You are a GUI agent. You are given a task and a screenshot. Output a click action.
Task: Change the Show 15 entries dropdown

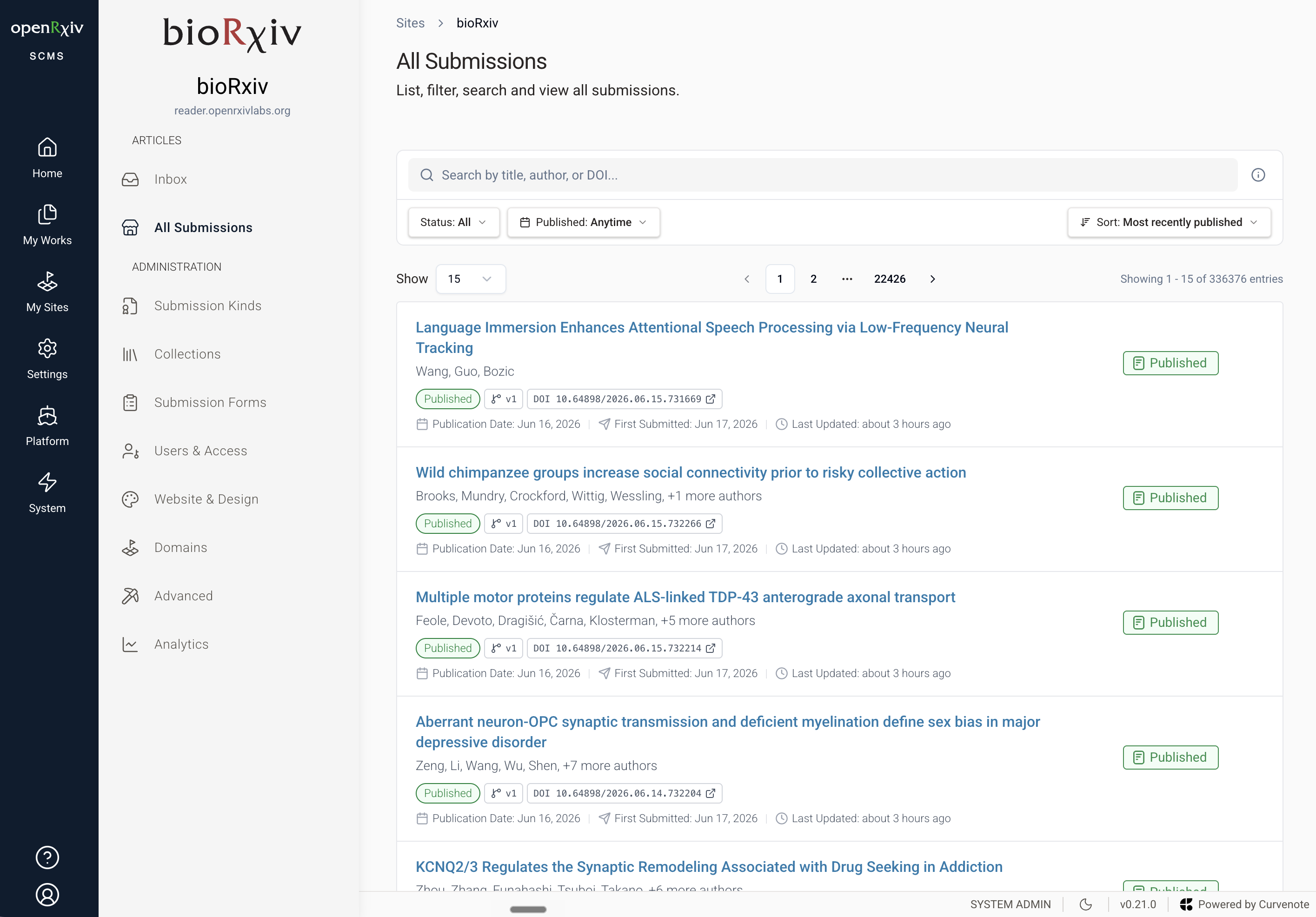tap(471, 279)
